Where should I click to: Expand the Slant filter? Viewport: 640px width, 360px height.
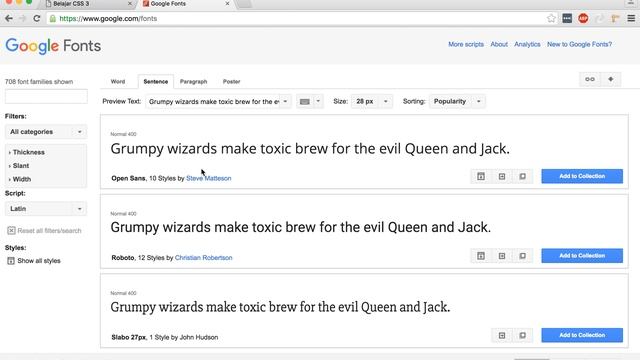coord(20,166)
